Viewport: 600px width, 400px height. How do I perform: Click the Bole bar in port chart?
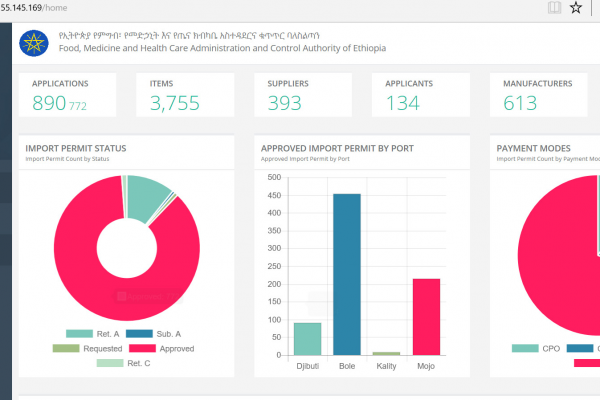click(x=347, y=274)
